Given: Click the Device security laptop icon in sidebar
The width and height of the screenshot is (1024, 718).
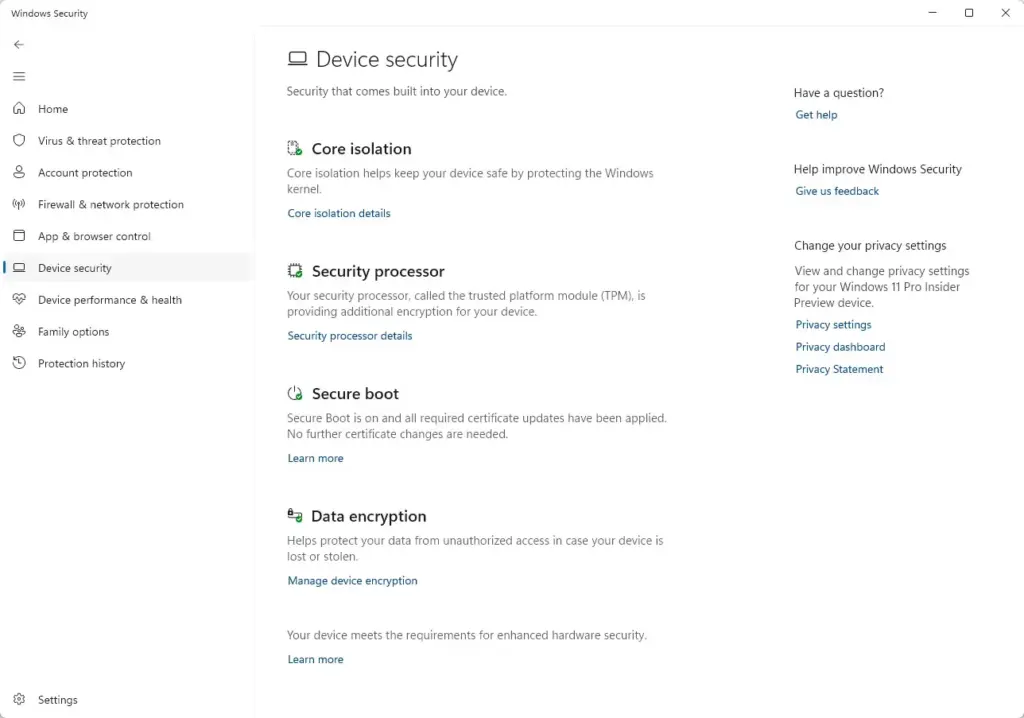Looking at the screenshot, I should (19, 268).
